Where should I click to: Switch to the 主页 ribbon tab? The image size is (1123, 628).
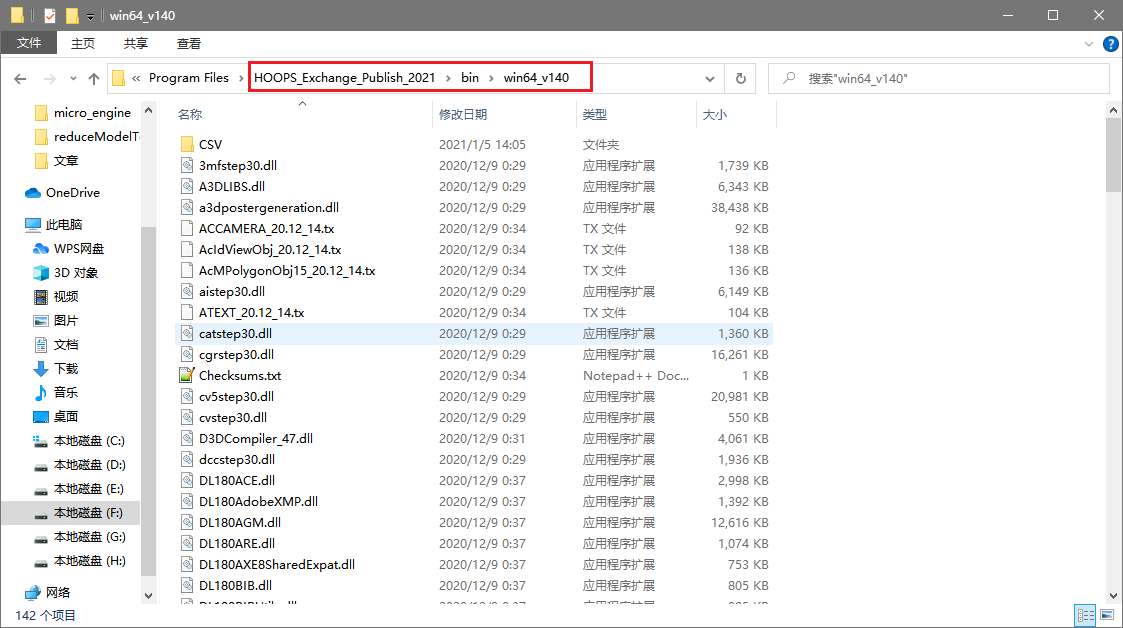[82, 44]
